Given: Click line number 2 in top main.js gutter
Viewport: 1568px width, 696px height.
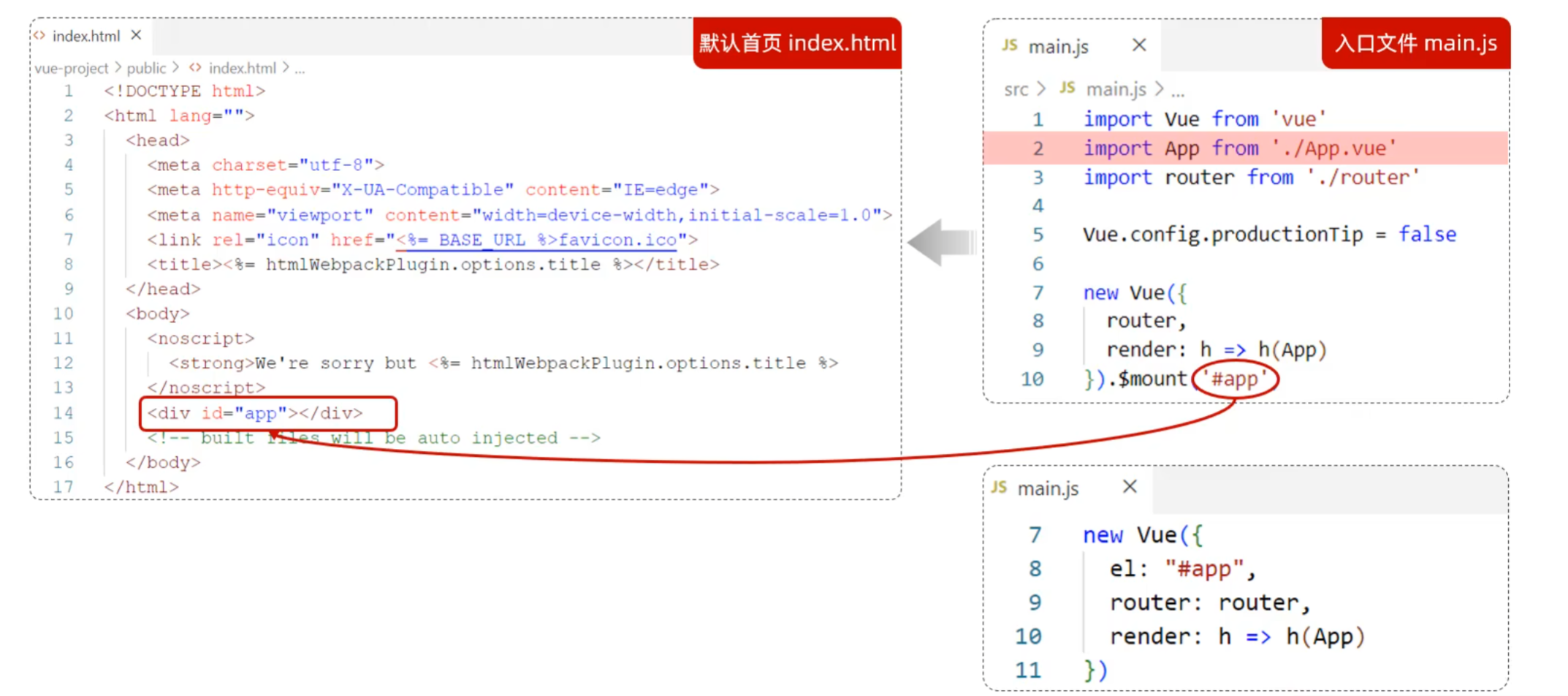Looking at the screenshot, I should (1038, 148).
